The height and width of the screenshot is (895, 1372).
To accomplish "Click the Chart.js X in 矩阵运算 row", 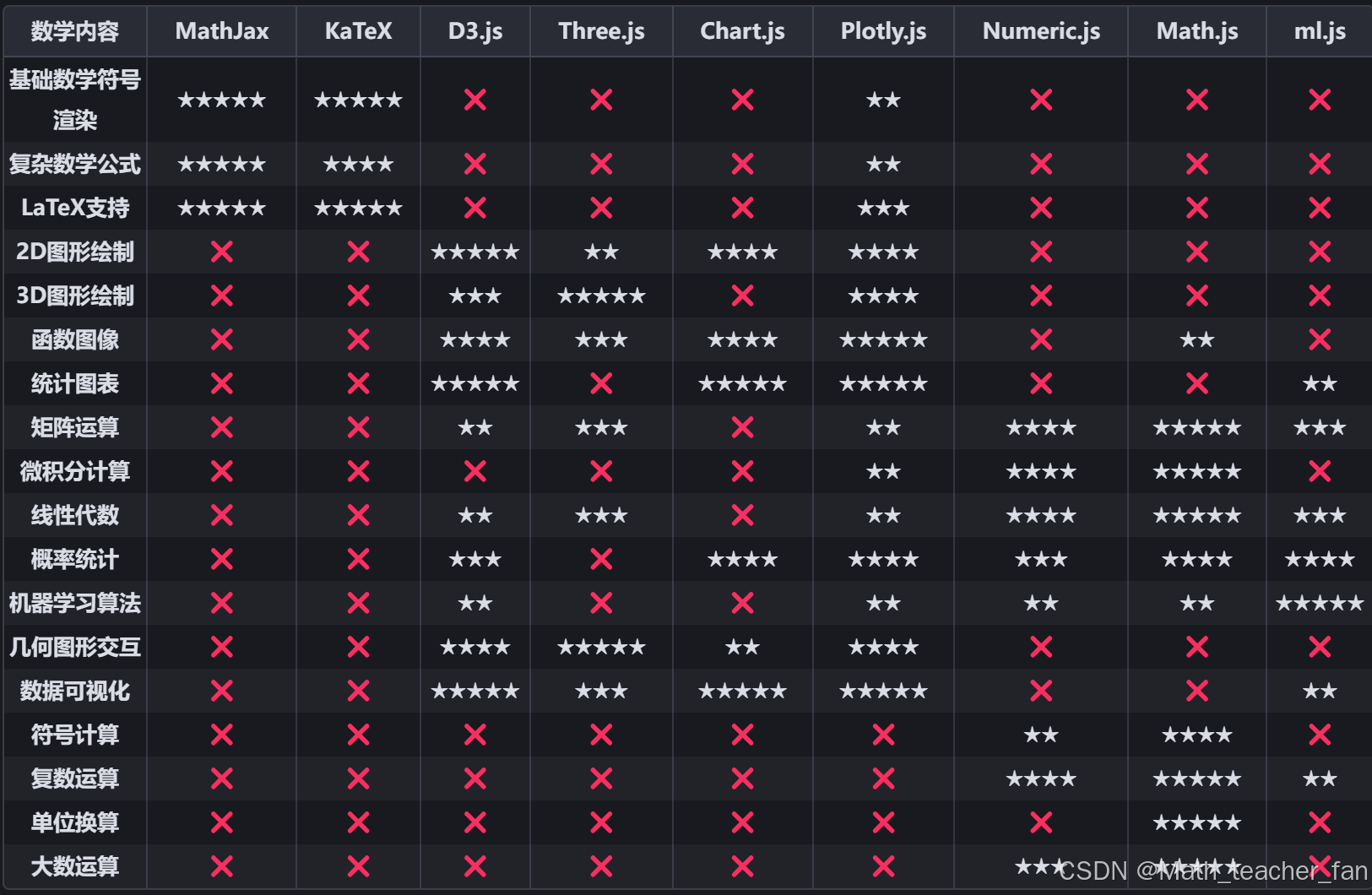I will (742, 427).
